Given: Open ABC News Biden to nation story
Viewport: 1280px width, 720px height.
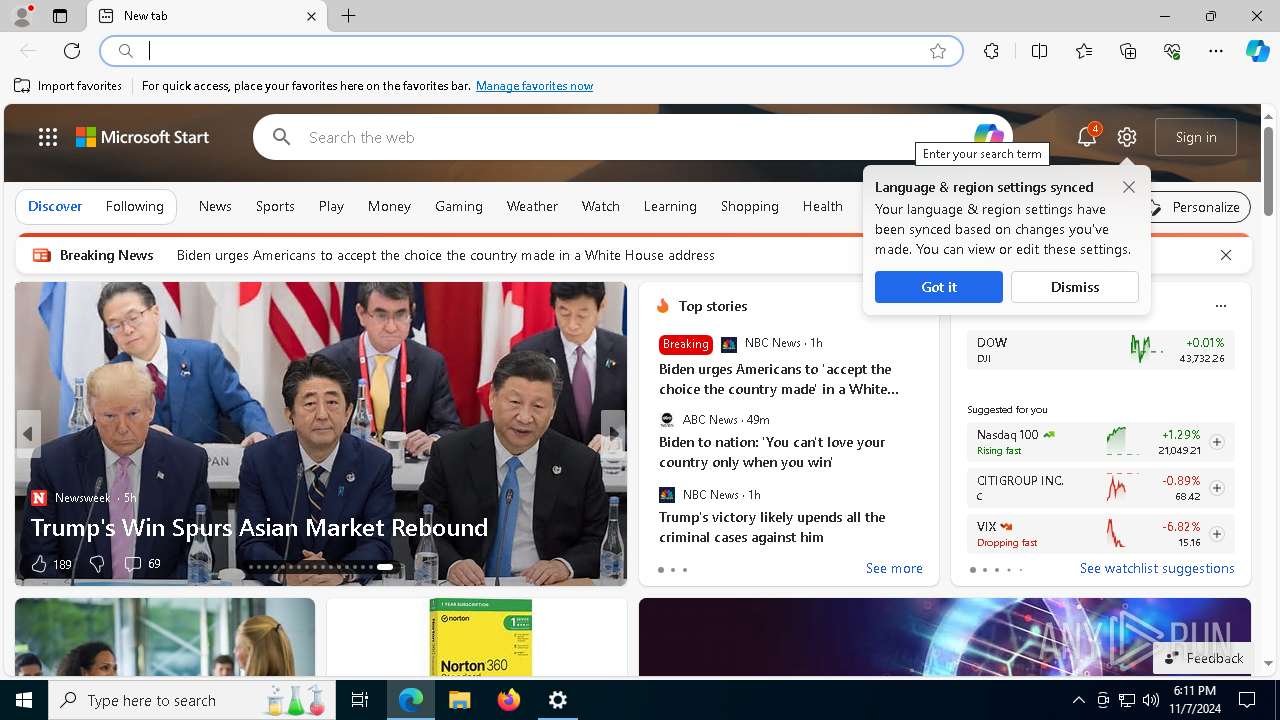Looking at the screenshot, I should [x=772, y=452].
